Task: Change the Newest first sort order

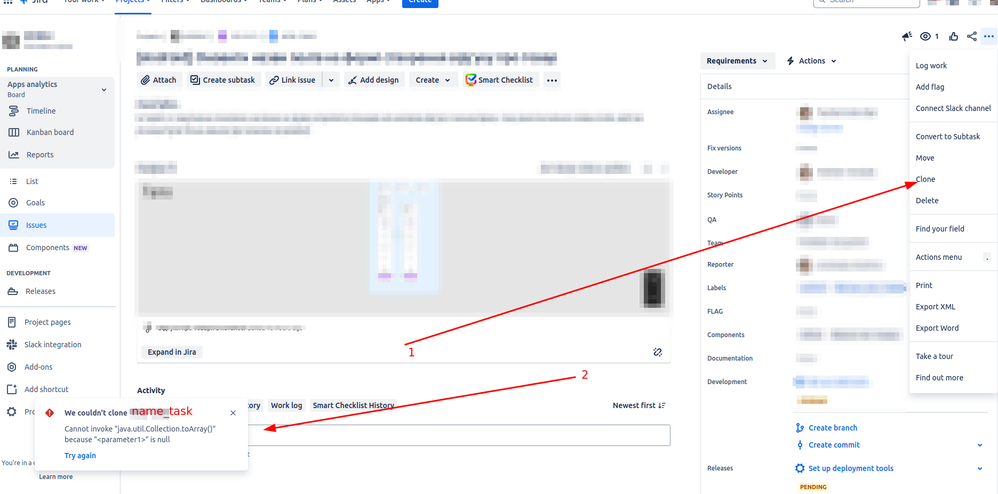Action: (639, 406)
